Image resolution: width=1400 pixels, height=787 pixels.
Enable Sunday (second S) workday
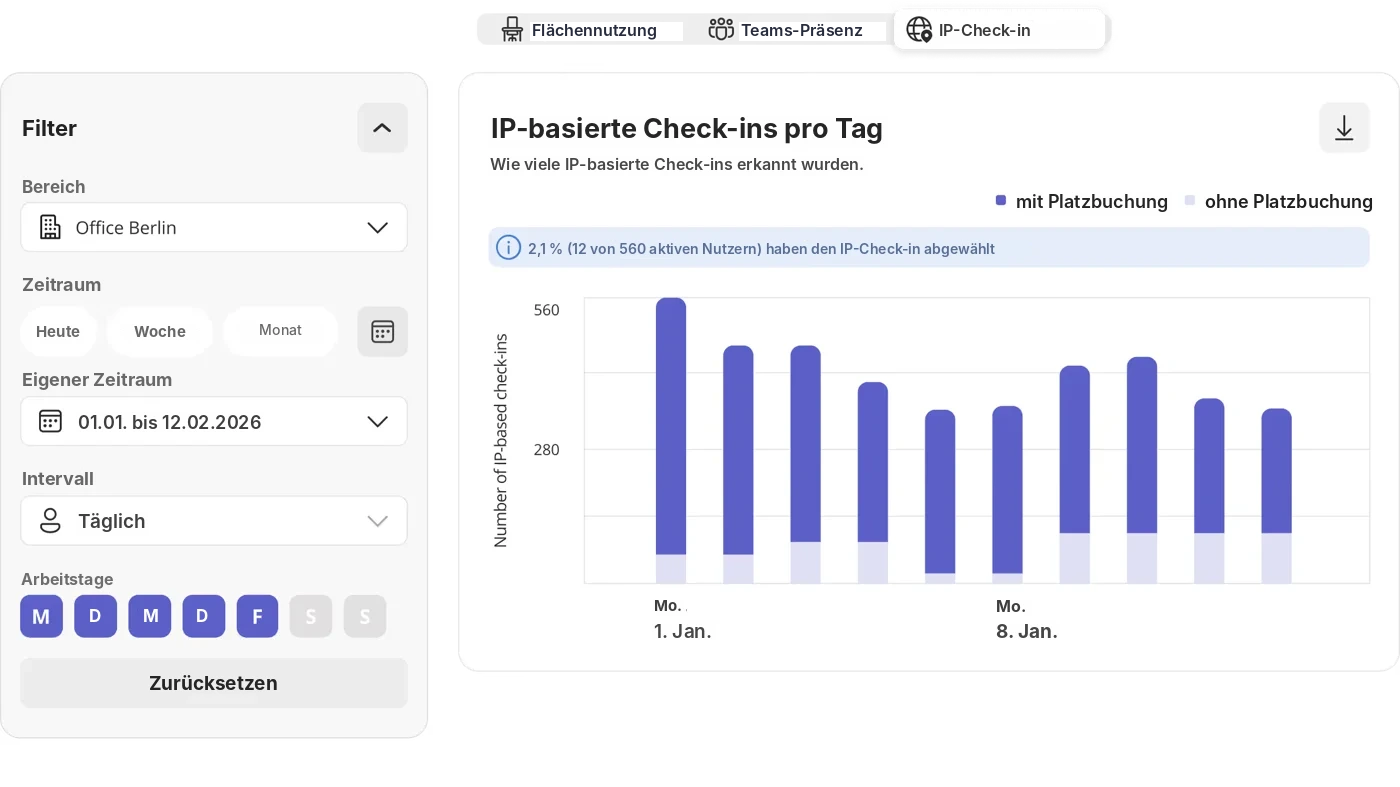click(365, 616)
